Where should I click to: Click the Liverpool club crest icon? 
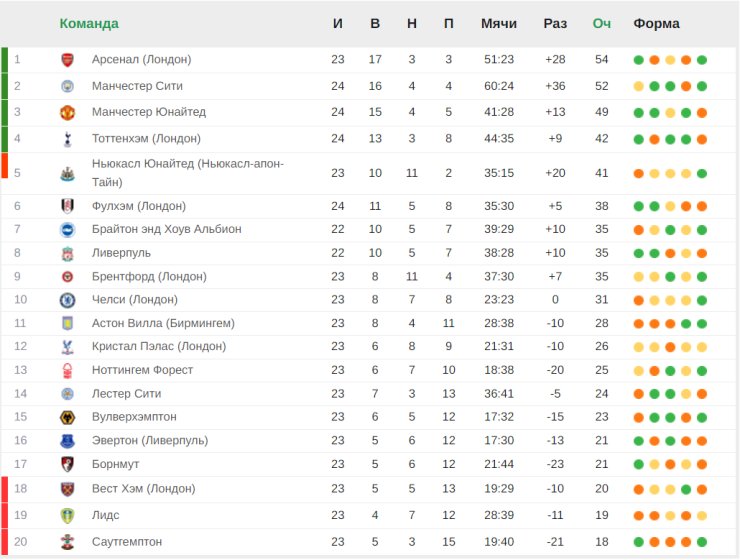pyautogui.click(x=67, y=254)
